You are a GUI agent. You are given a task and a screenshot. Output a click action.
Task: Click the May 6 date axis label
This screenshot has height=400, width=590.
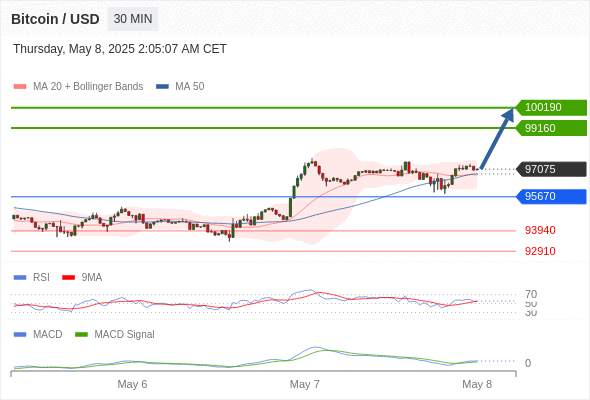tap(132, 385)
